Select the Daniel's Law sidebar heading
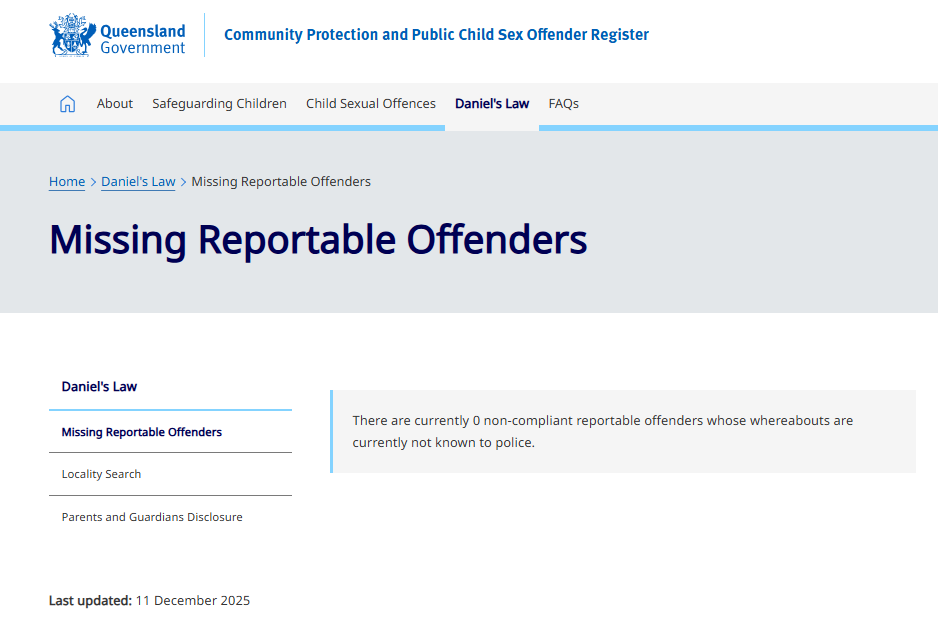 click(100, 386)
